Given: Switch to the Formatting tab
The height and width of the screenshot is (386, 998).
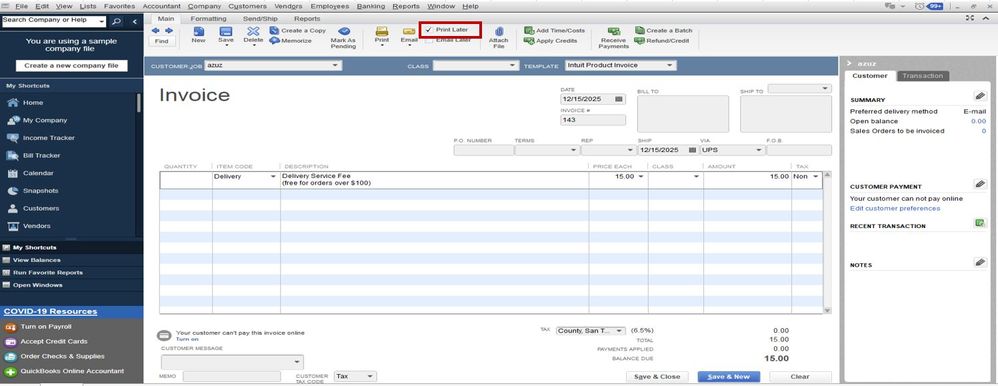Looking at the screenshot, I should 208,19.
